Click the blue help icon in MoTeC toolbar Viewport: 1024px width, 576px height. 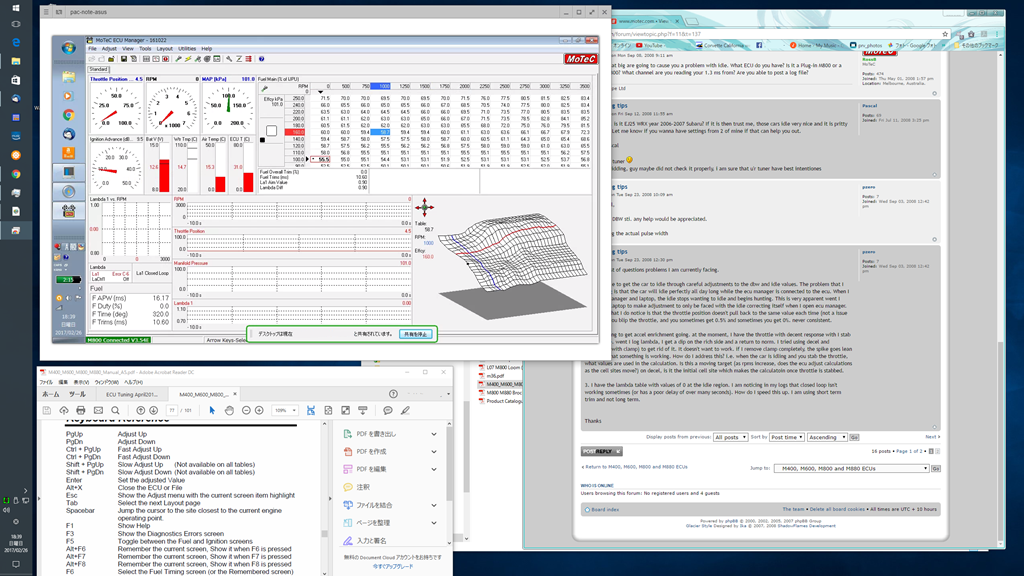point(262,59)
